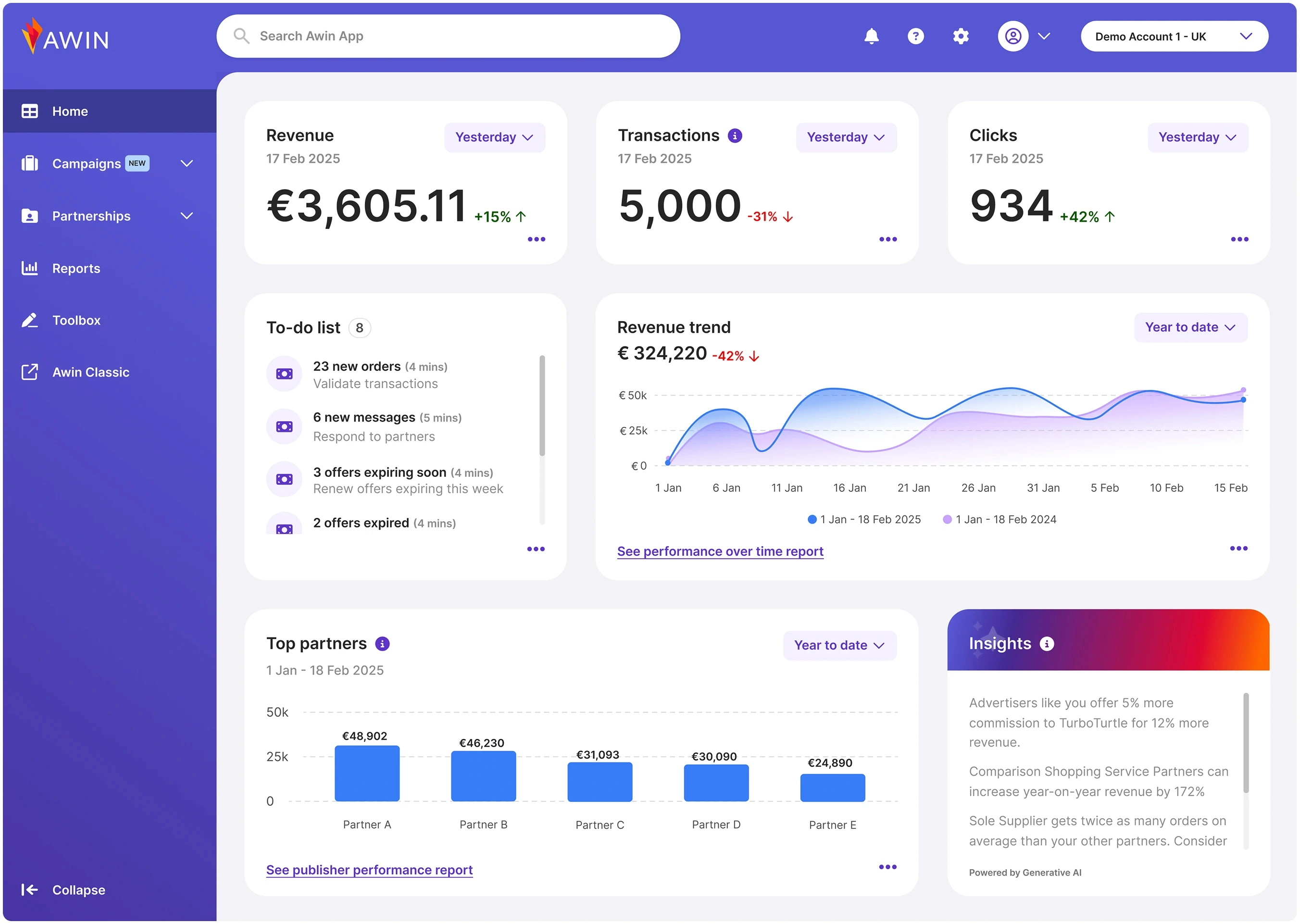Open See performance over time report link
The image size is (1300, 924).
pyautogui.click(x=720, y=551)
